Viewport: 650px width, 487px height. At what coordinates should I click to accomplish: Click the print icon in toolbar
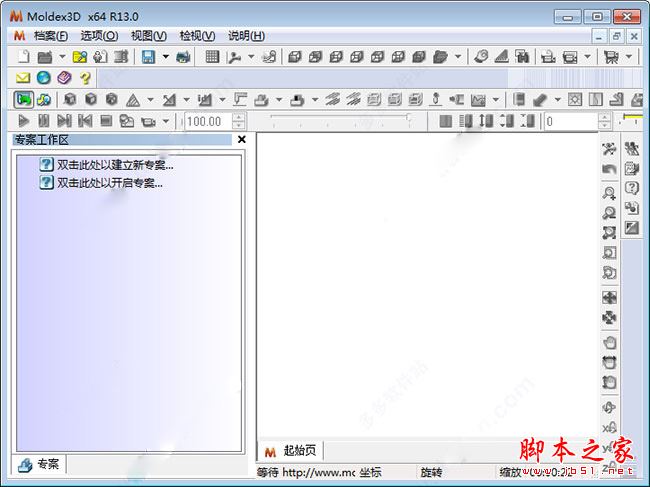(183, 56)
